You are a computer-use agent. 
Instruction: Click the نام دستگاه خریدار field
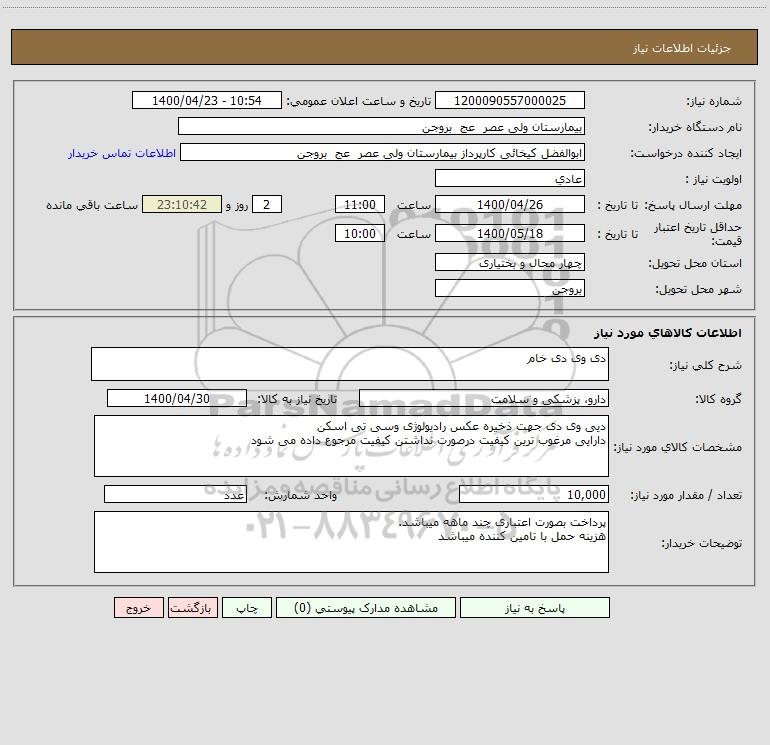(x=381, y=126)
